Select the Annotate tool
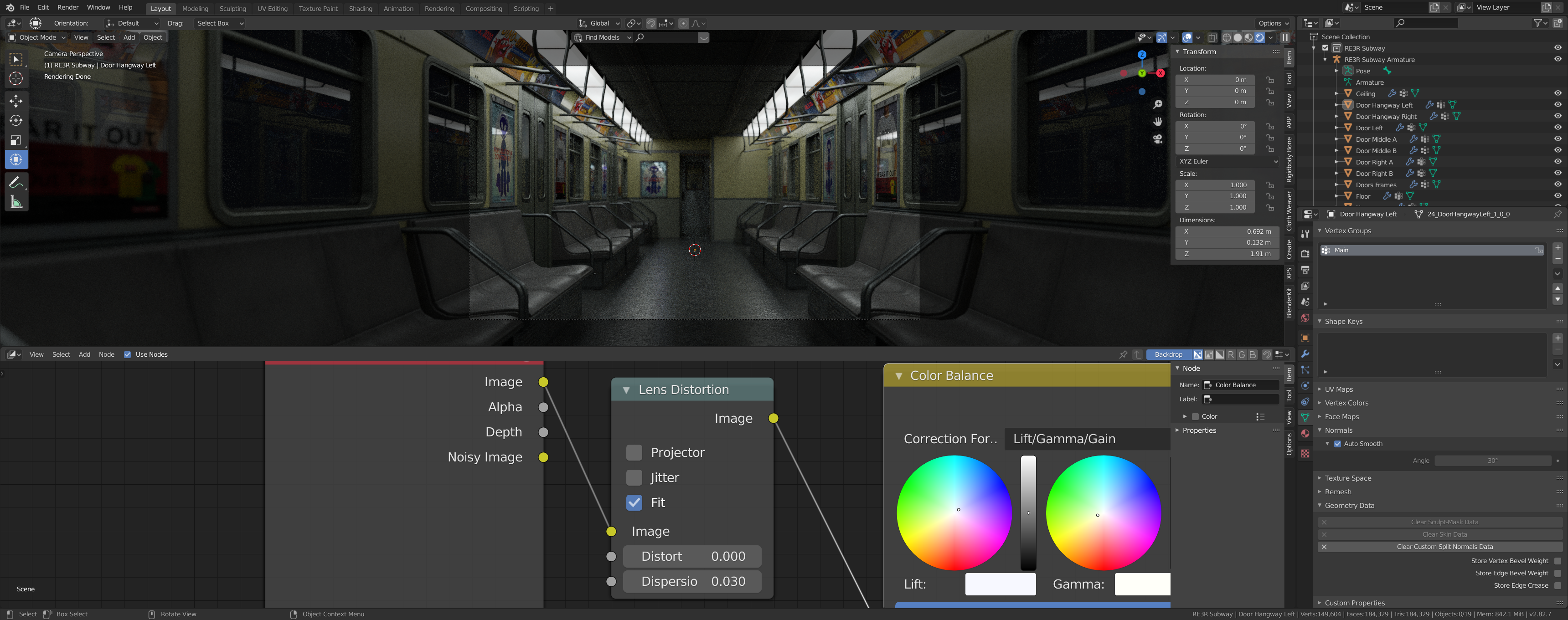Viewport: 1568px width, 620px height. (x=16, y=183)
